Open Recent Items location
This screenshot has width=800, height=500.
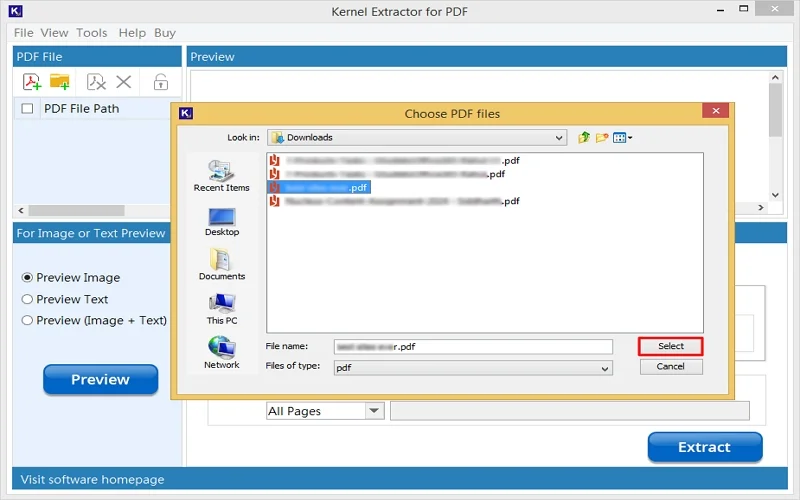point(221,176)
